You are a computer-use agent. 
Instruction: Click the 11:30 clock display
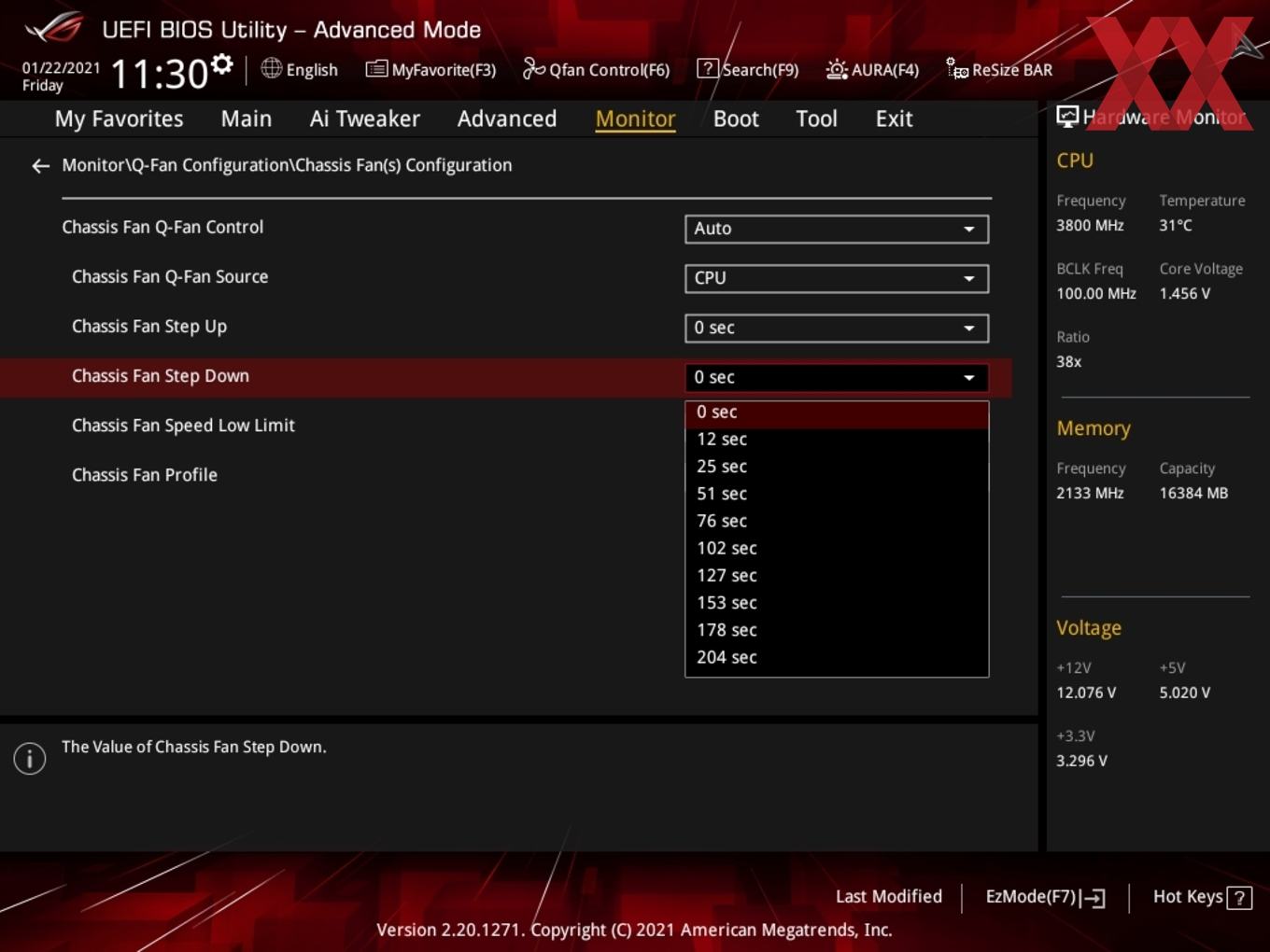coord(159,75)
